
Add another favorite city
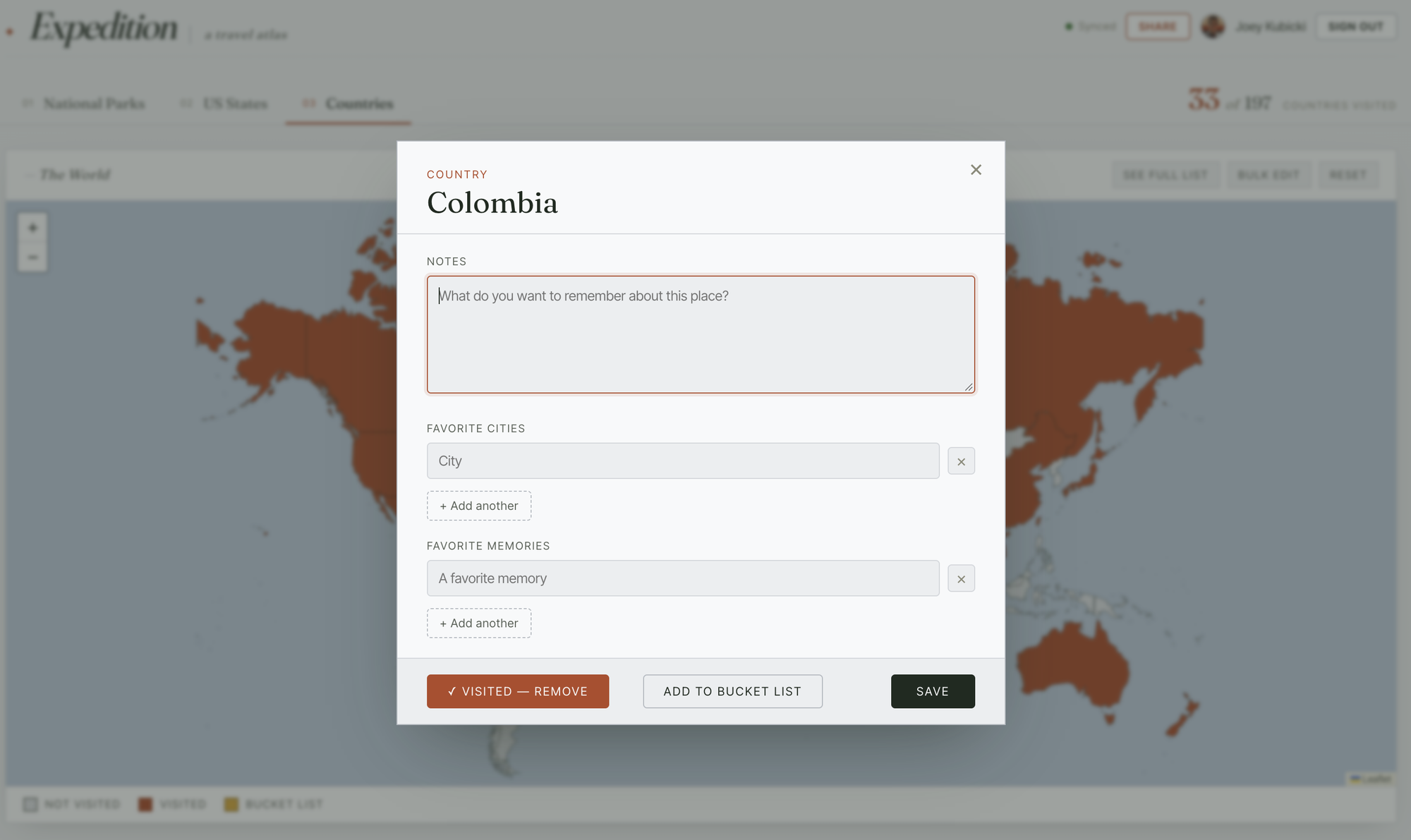479,506
